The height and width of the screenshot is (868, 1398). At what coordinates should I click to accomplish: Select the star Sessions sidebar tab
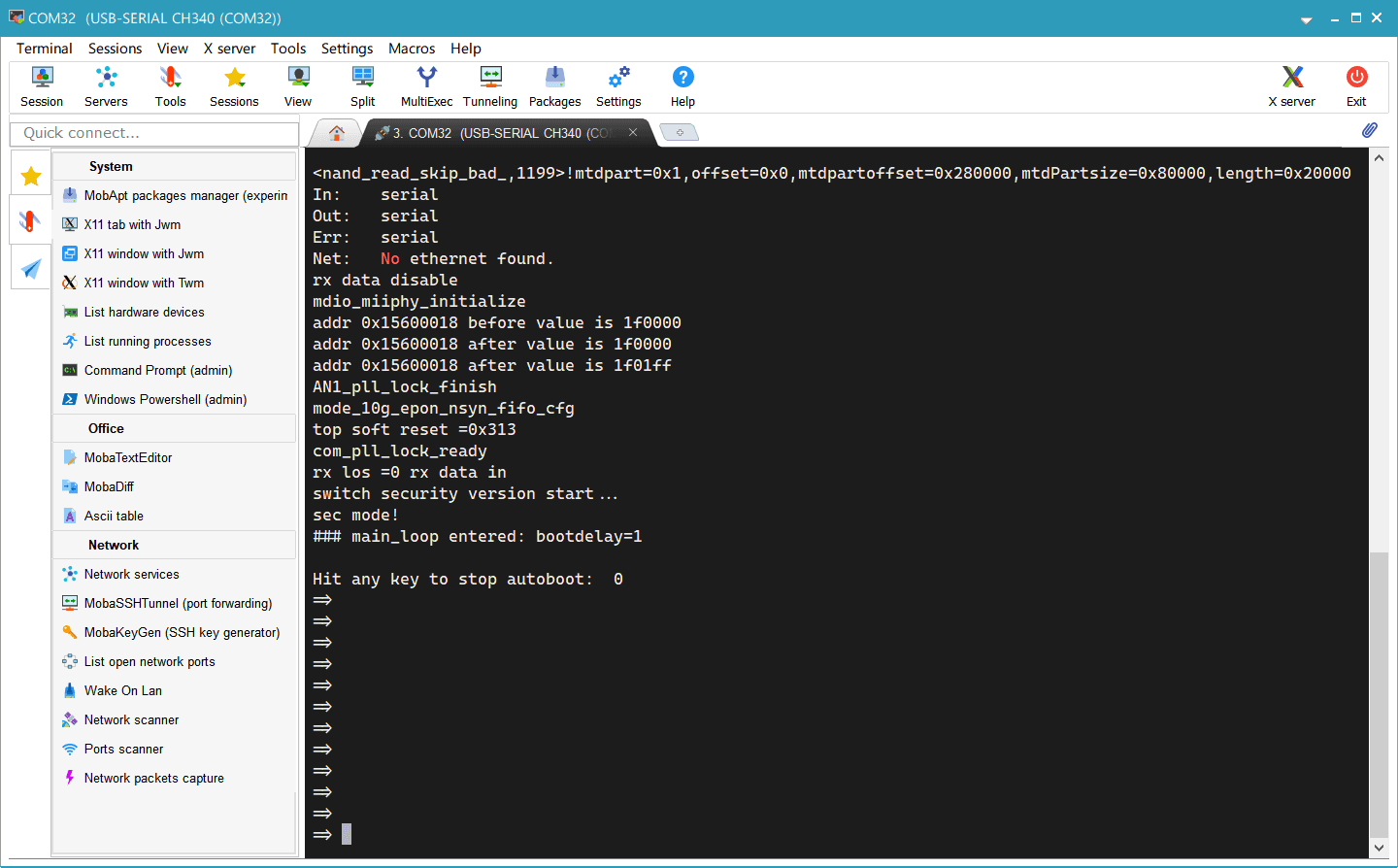coord(31,175)
